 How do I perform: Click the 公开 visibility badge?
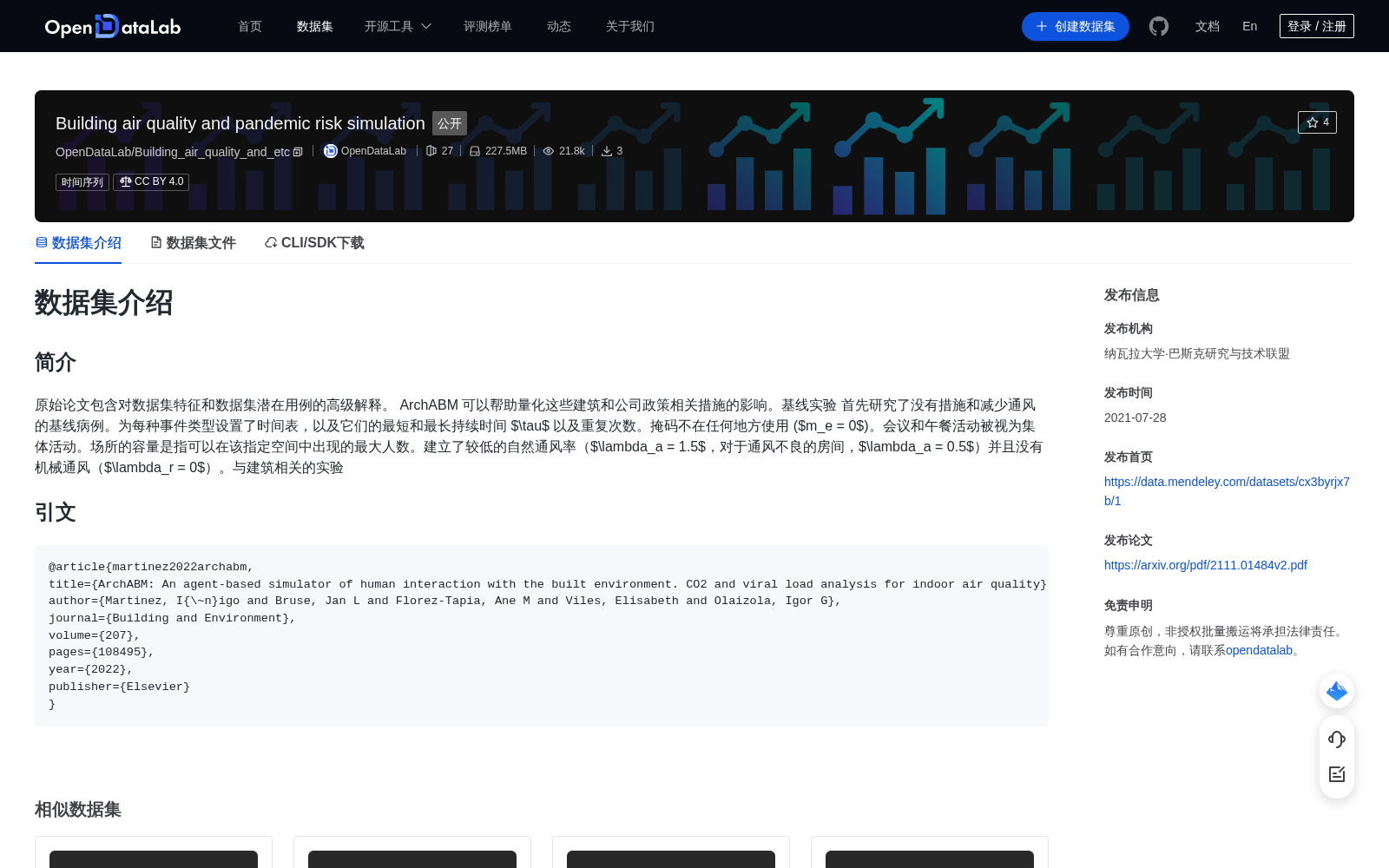[450, 123]
